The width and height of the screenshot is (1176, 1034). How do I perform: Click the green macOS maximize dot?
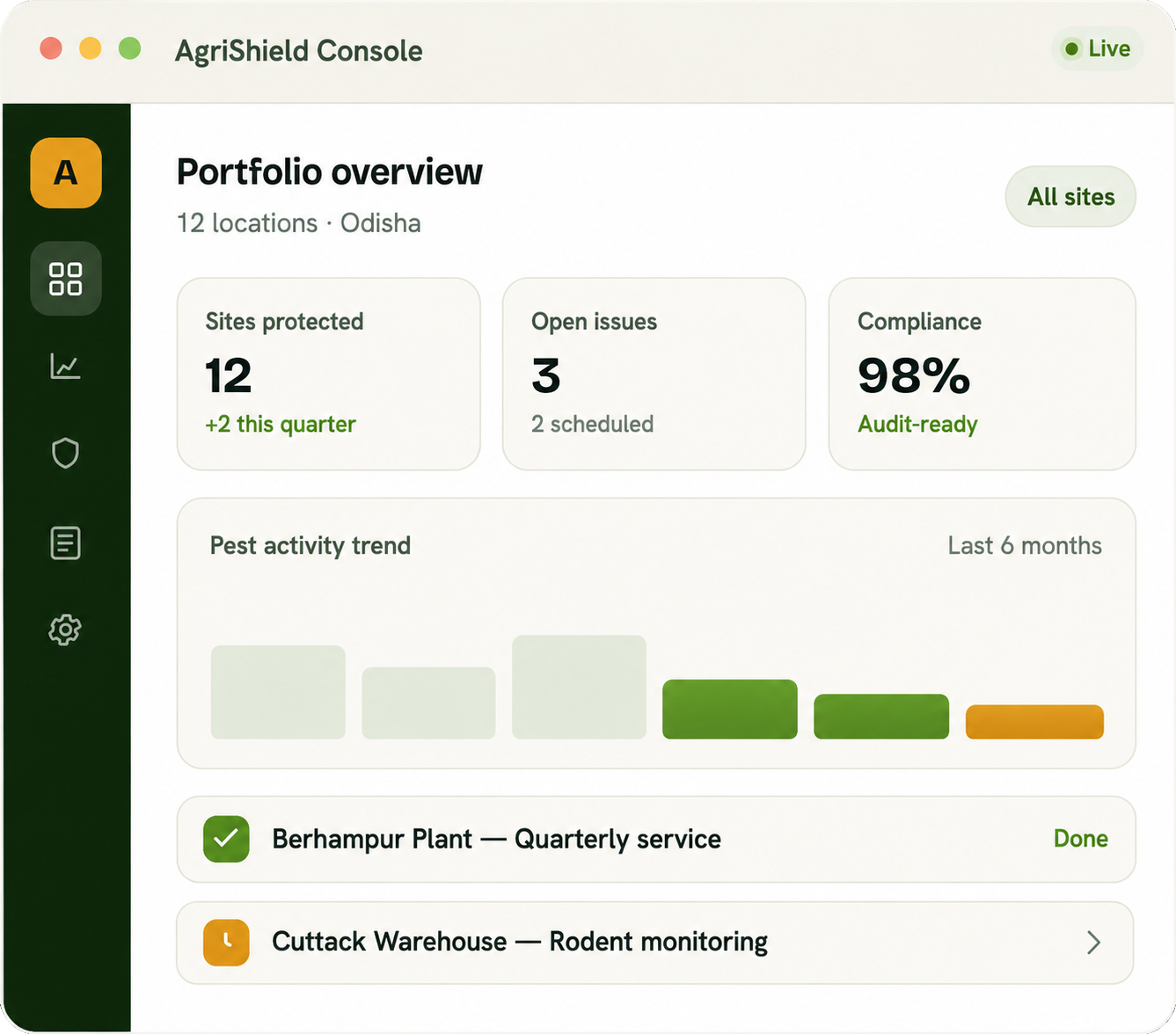(x=130, y=48)
